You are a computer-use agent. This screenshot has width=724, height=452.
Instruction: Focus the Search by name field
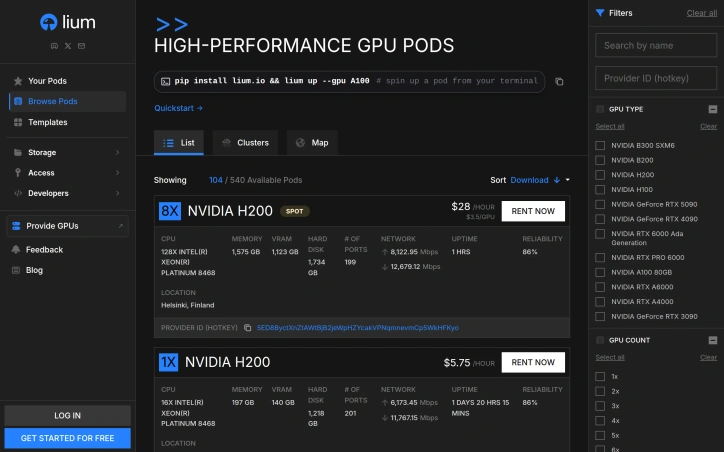[x=656, y=45]
